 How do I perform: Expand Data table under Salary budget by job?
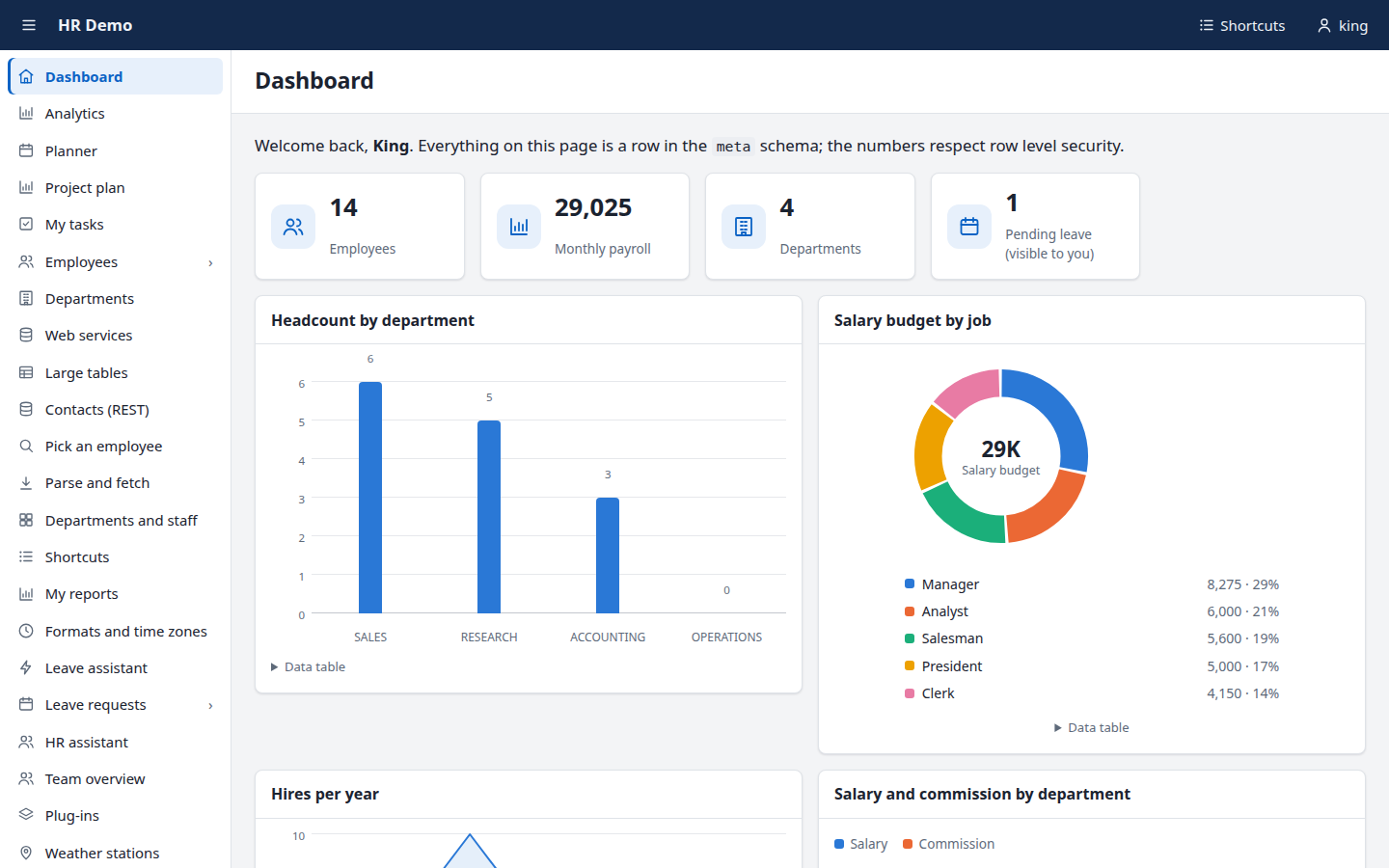[x=1092, y=727]
